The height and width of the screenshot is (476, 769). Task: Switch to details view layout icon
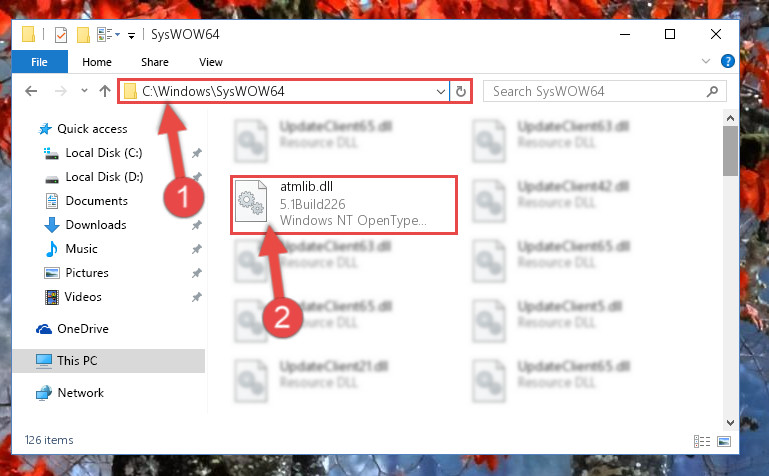tap(702, 441)
